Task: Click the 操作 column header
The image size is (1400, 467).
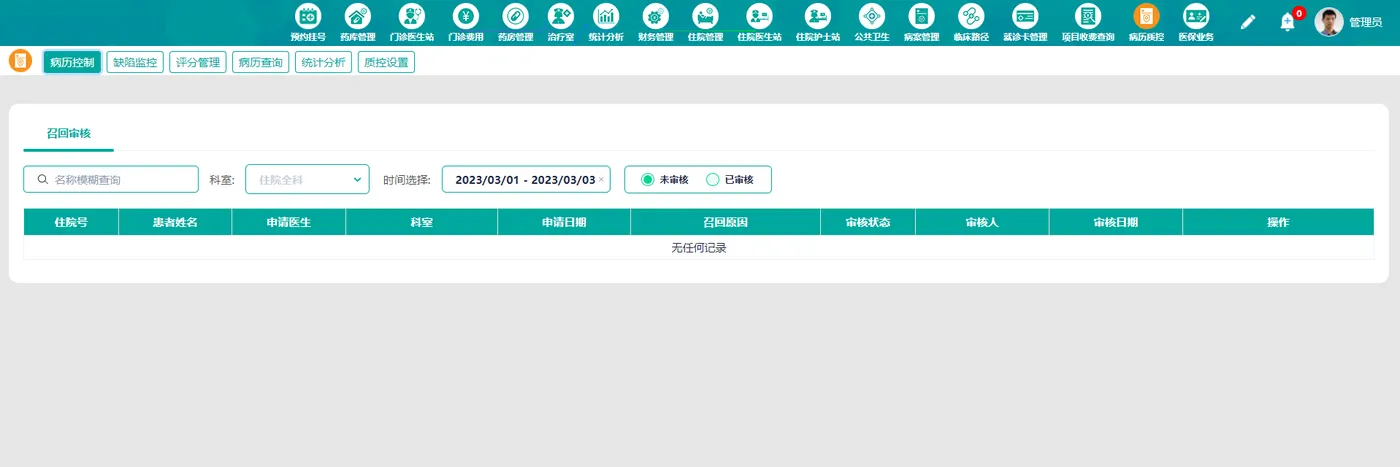Action: coord(1278,222)
